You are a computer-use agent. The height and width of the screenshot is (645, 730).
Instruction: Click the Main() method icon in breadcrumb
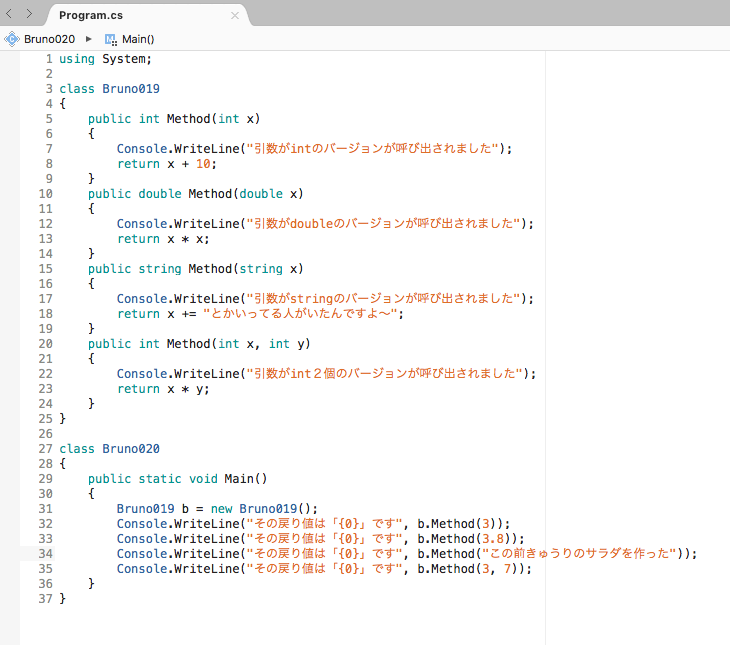[111, 40]
